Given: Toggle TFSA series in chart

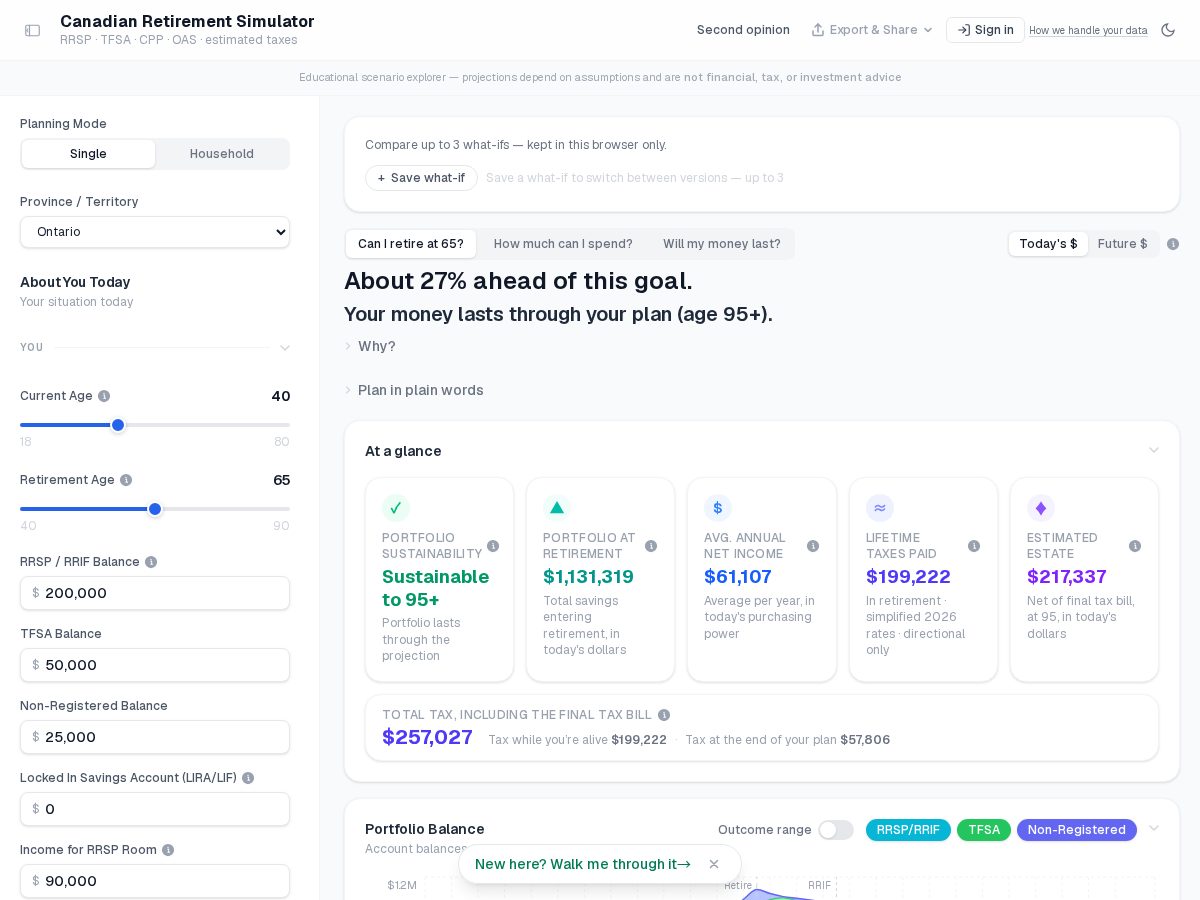Looking at the screenshot, I should coord(984,830).
